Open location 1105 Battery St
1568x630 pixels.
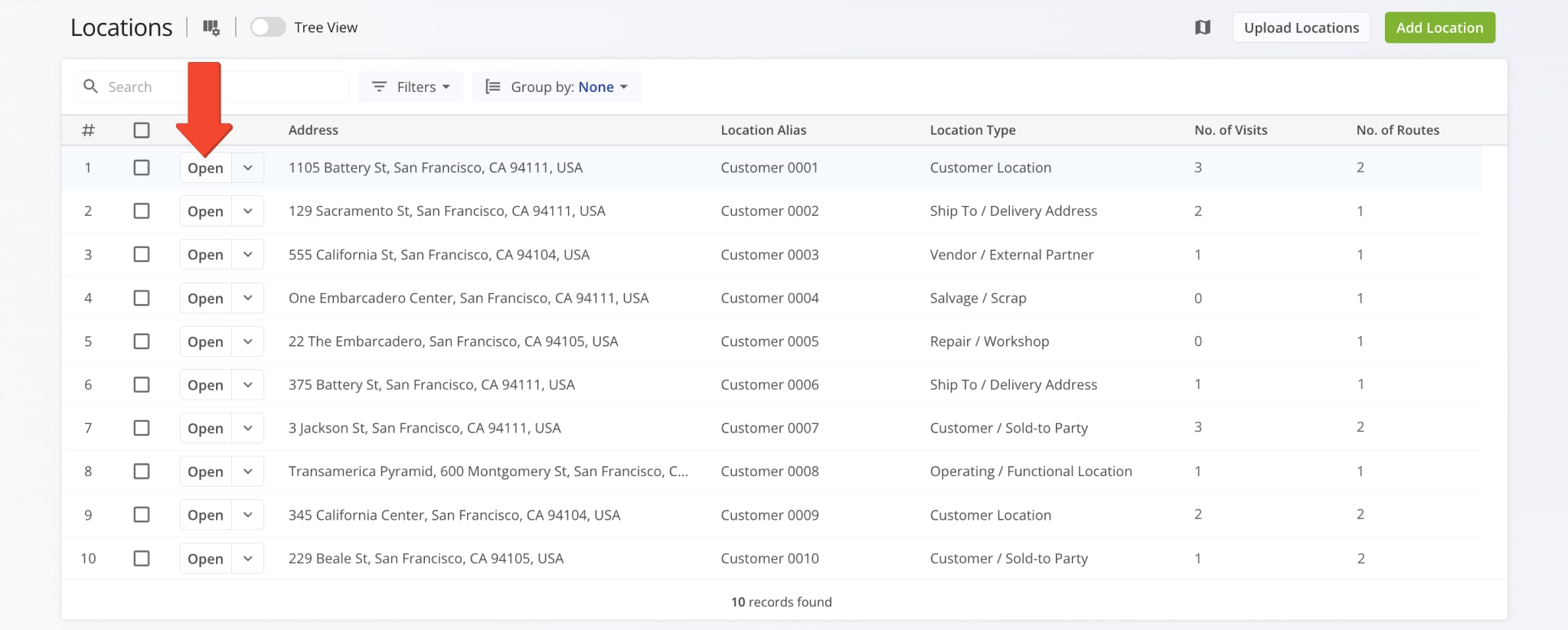pos(205,168)
